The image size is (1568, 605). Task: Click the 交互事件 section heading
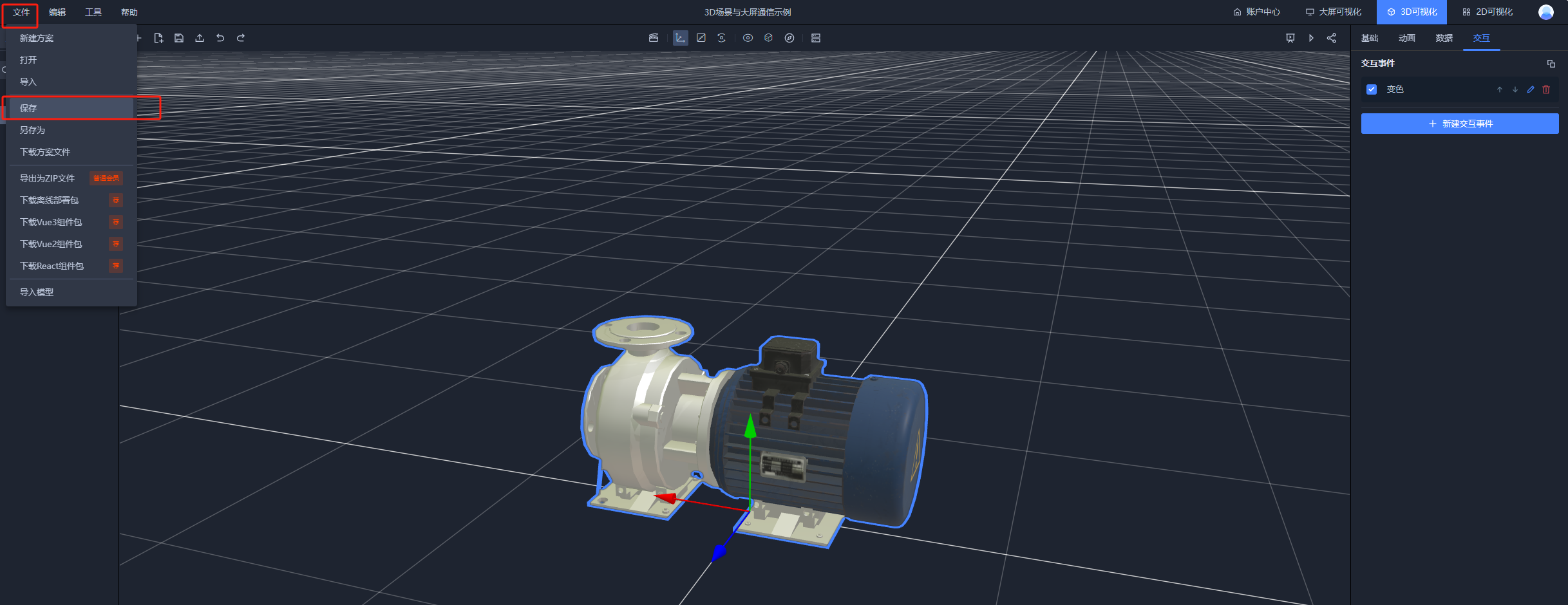[x=1378, y=63]
